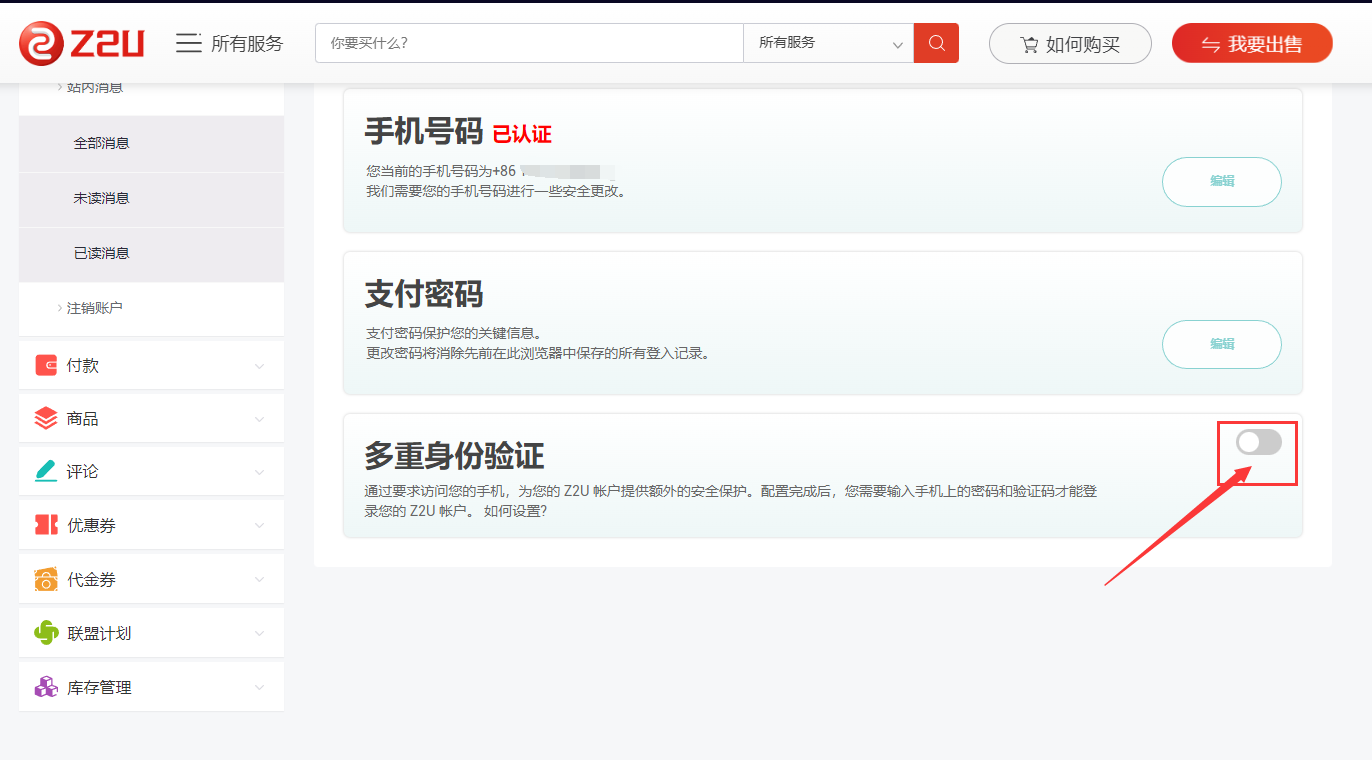This screenshot has width=1372, height=760.
Task: Click the green pencil review icon
Action: click(x=46, y=471)
